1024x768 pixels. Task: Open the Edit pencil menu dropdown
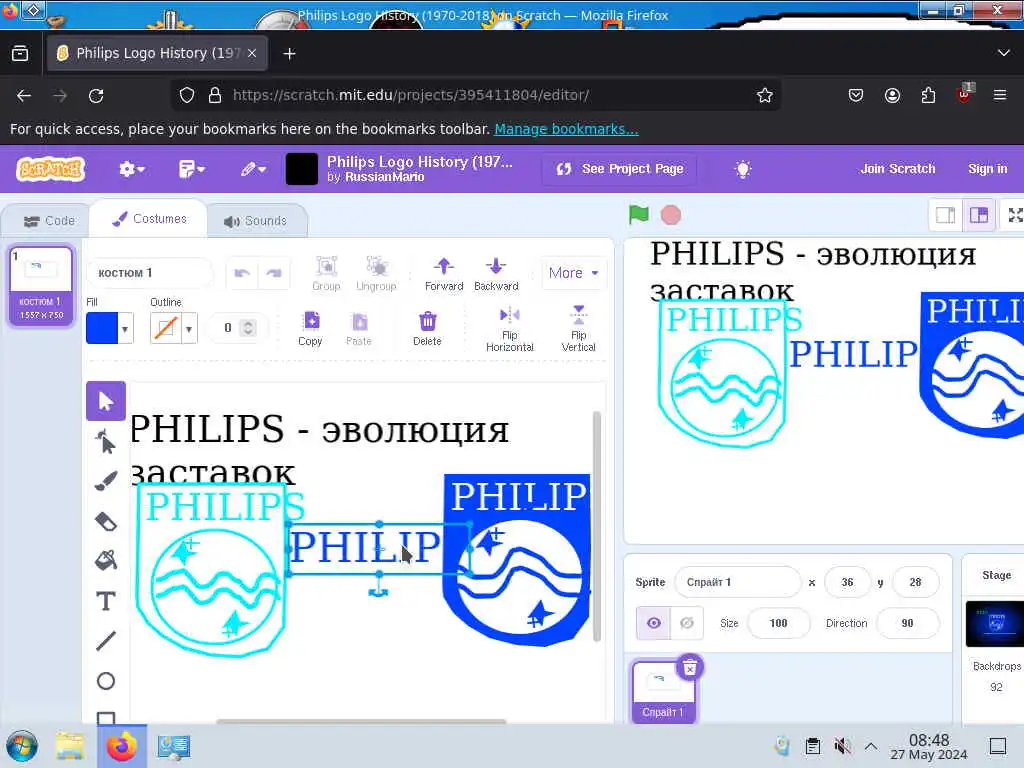(253, 169)
